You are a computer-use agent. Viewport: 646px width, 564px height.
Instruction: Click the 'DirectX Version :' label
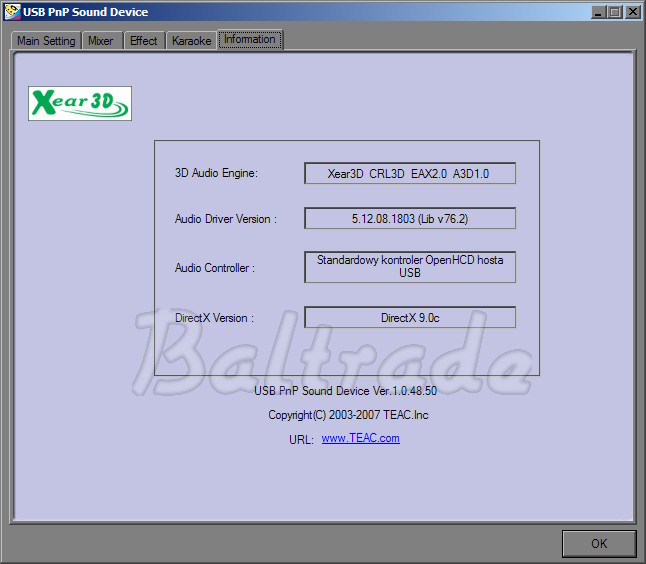pos(214,318)
